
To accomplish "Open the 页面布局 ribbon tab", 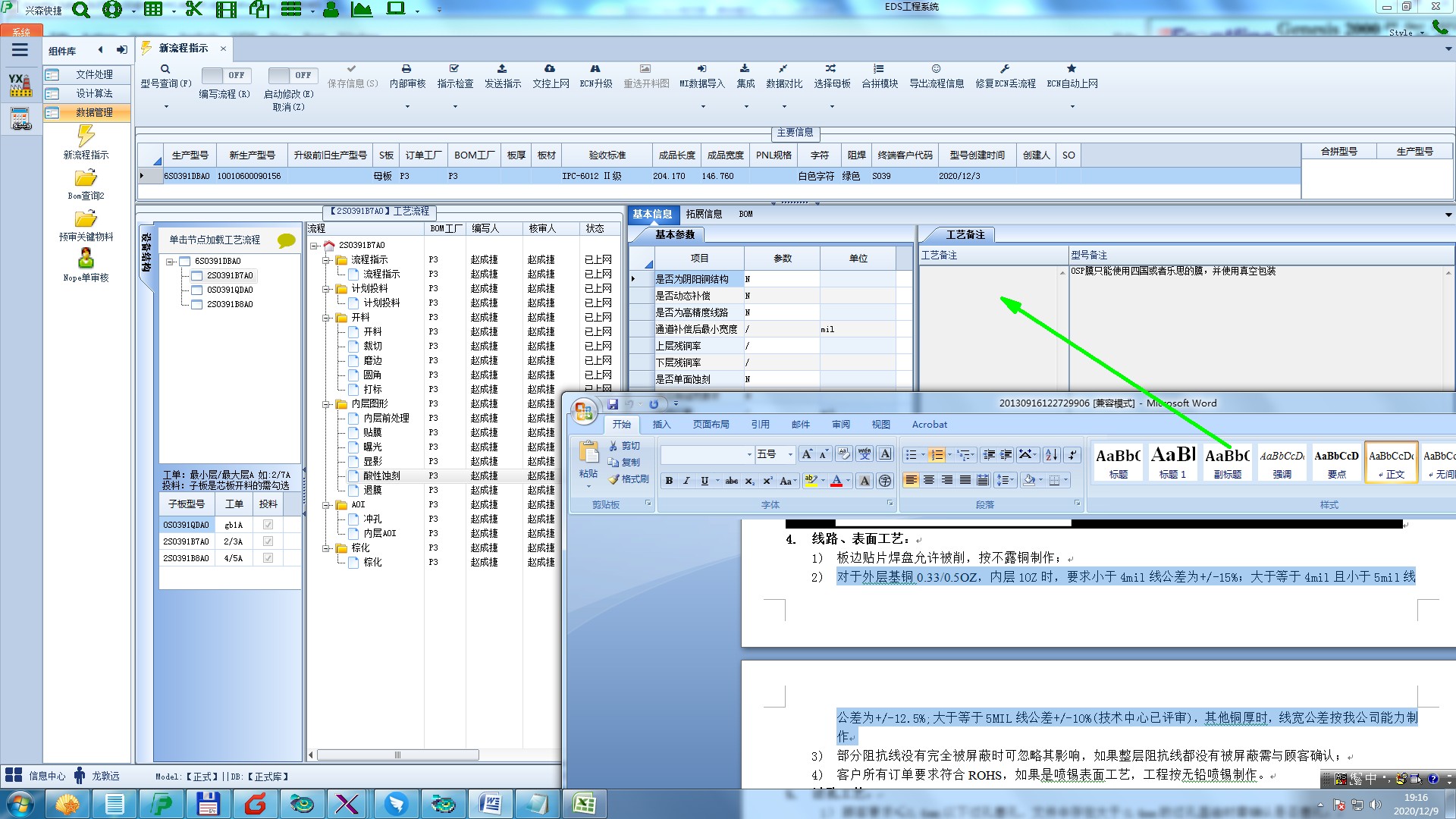I will pos(711,425).
